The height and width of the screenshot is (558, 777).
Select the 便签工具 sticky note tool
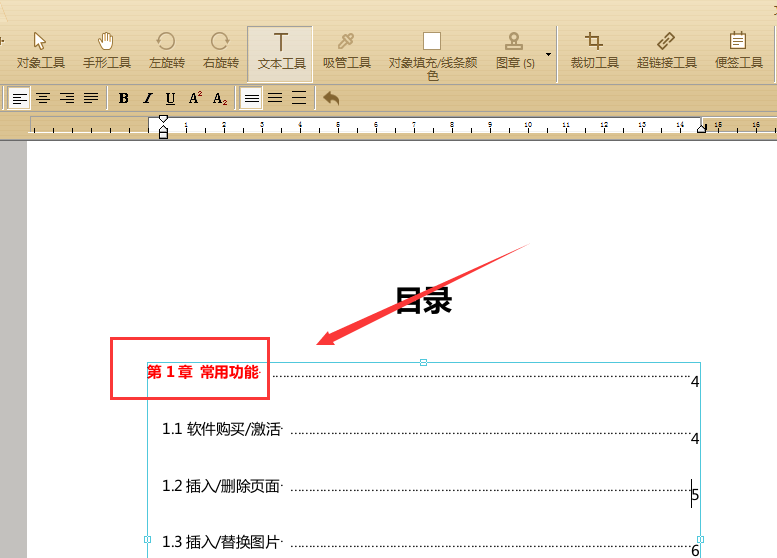738,52
